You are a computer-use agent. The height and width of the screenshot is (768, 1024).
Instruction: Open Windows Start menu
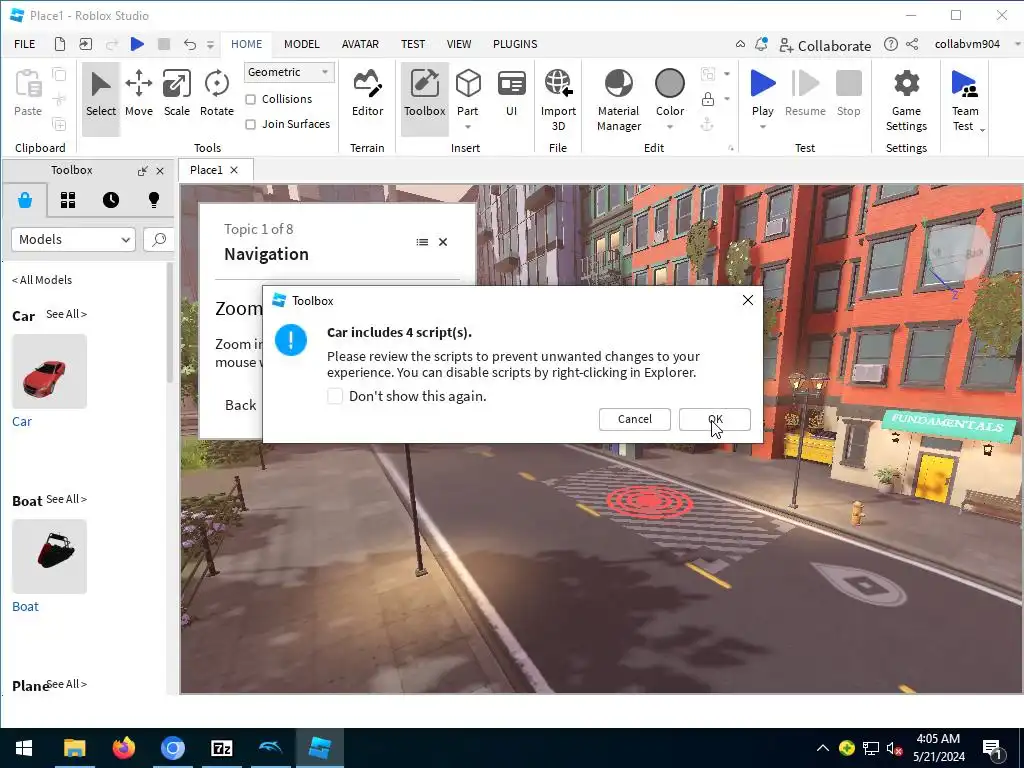point(24,748)
